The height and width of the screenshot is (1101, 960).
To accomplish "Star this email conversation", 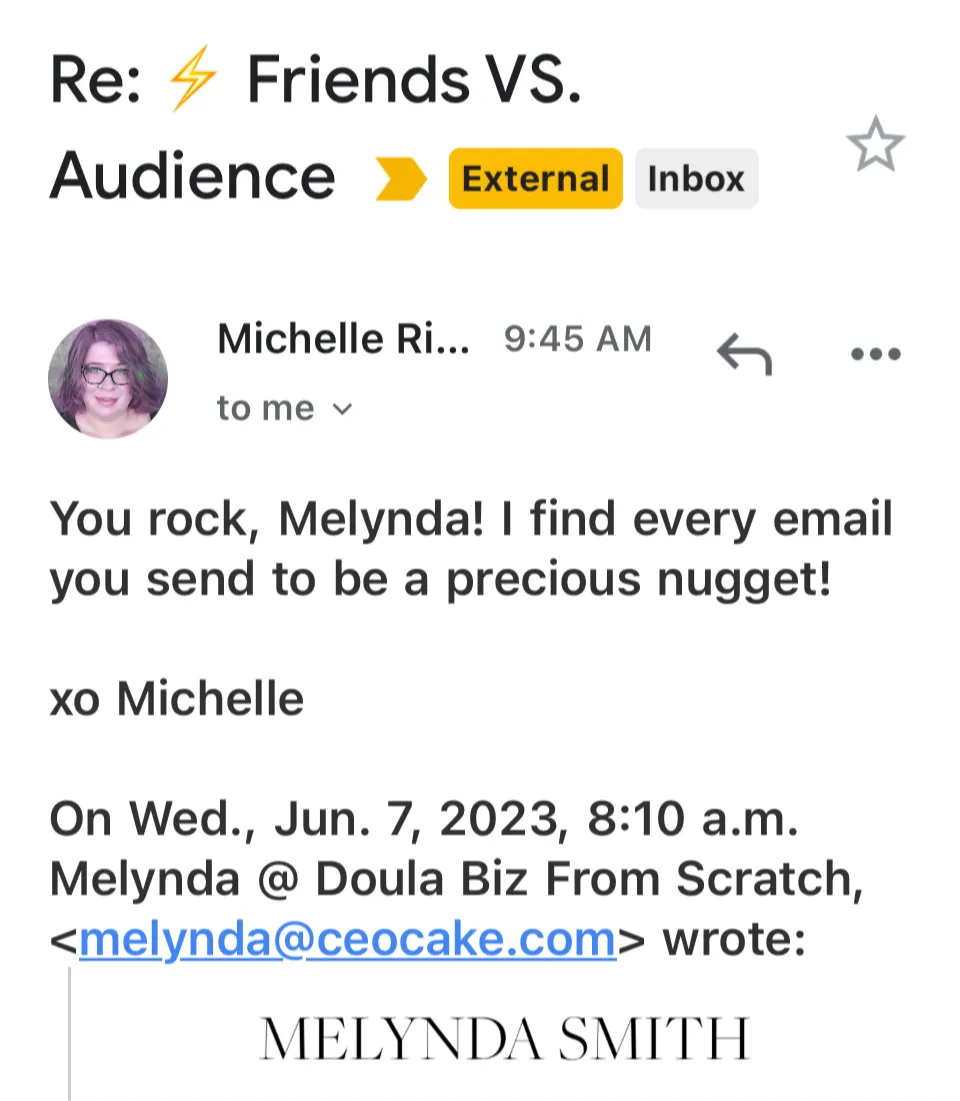I will pos(875,147).
